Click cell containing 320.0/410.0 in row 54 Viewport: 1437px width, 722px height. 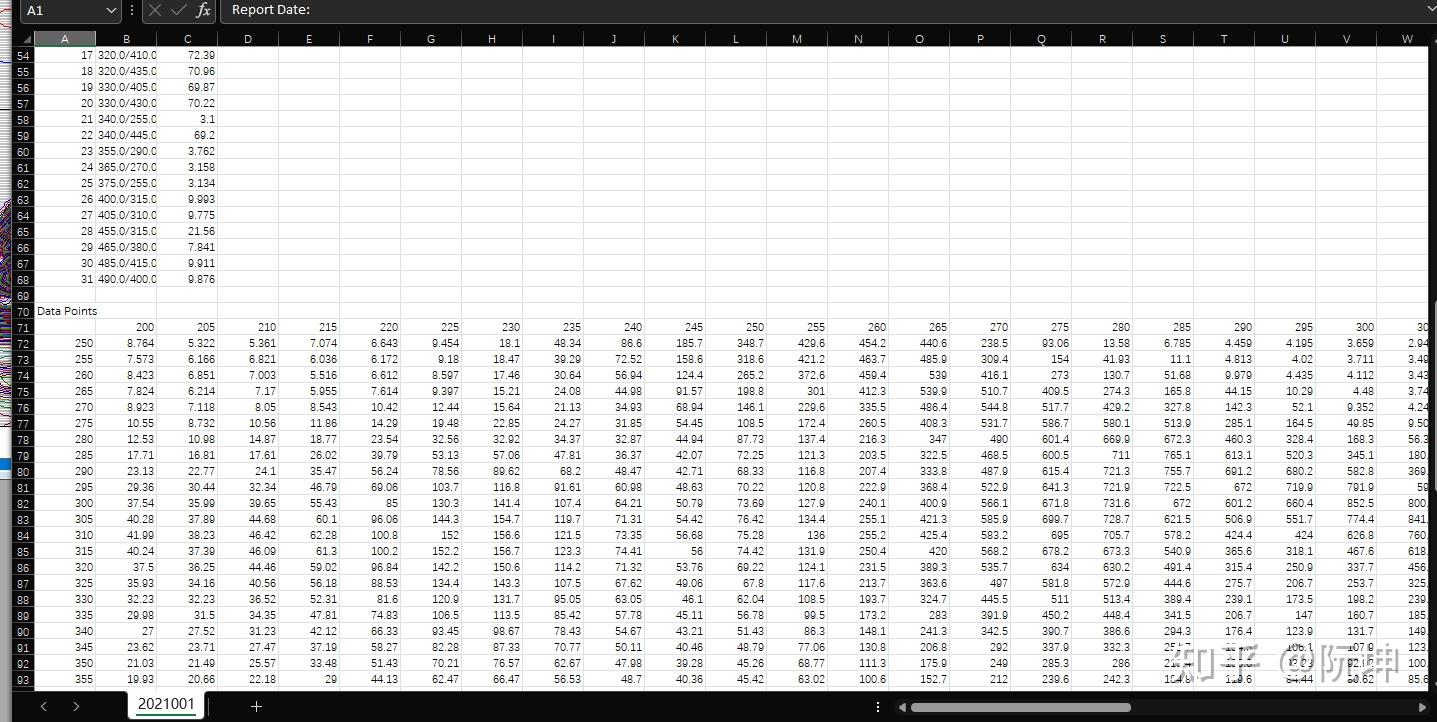(x=126, y=55)
